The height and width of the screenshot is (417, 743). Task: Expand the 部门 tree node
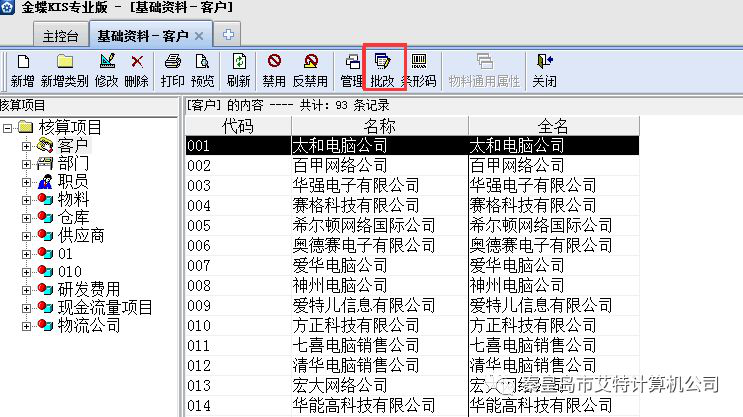[x=27, y=164]
